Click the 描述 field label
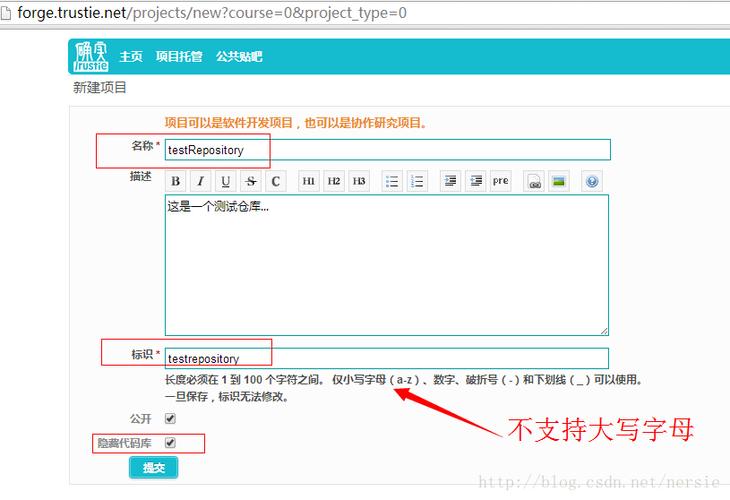The image size is (730, 500). pos(141,176)
